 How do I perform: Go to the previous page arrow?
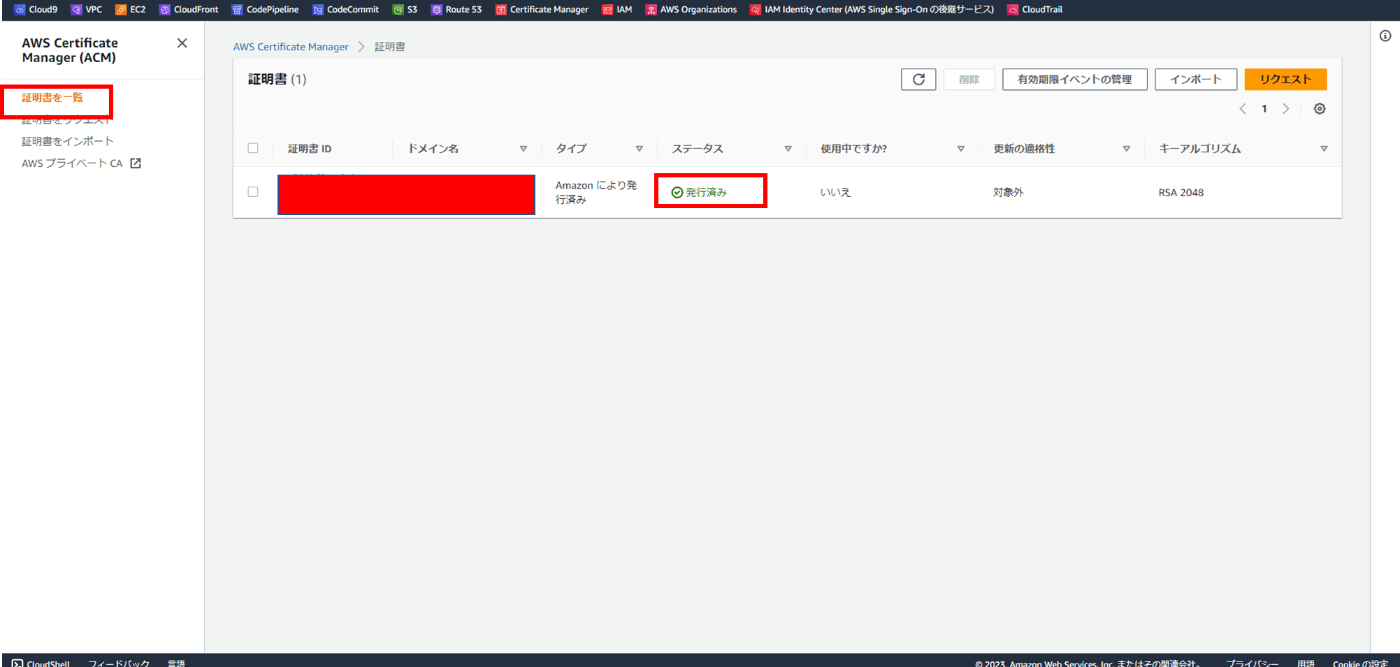pos(1243,109)
